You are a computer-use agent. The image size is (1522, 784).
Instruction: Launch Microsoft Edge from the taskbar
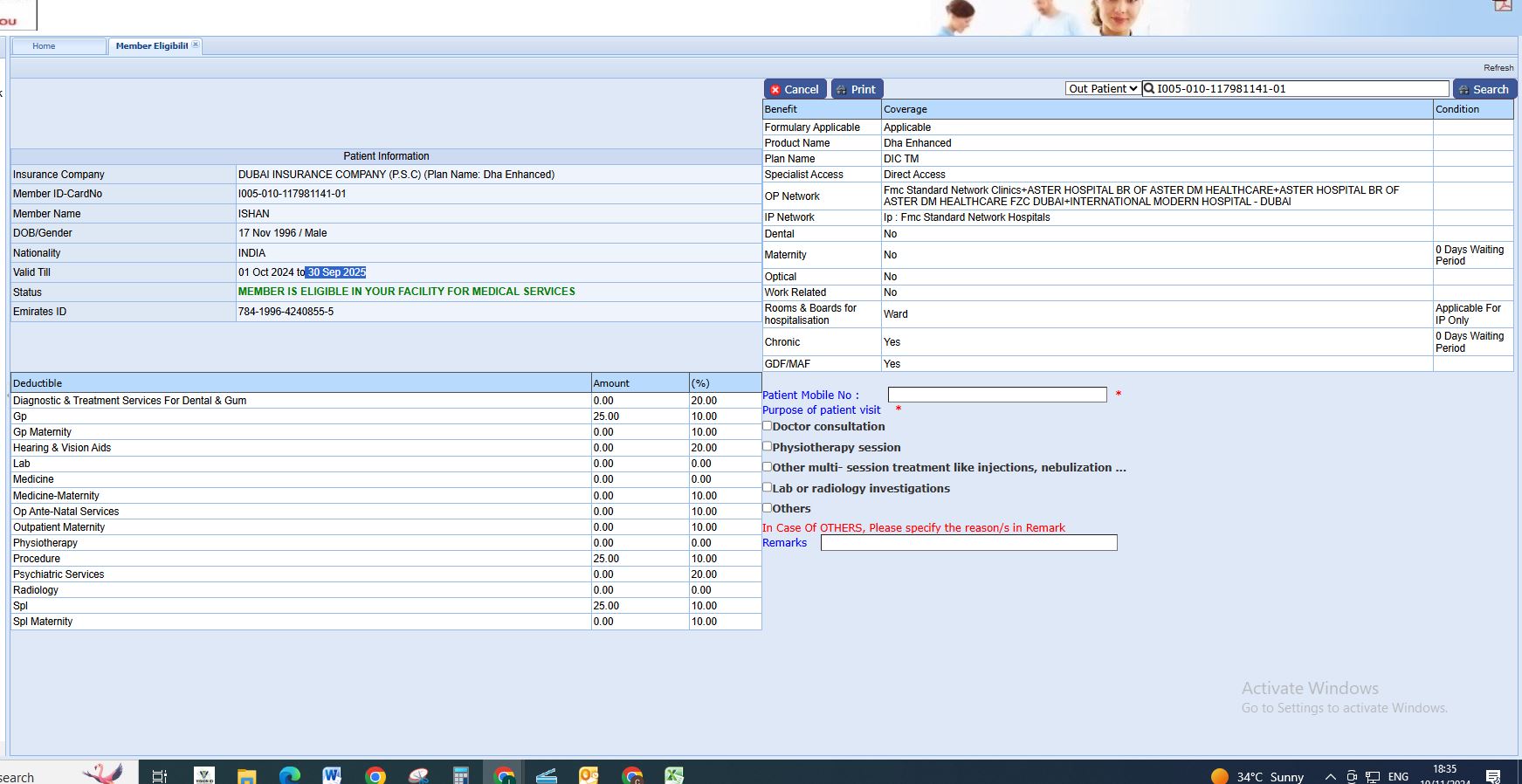tap(290, 774)
